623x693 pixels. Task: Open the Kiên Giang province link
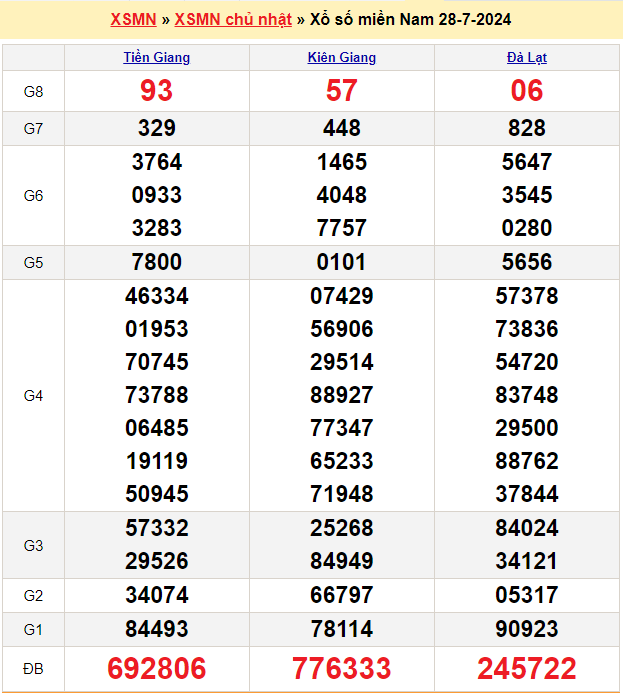pos(342,58)
